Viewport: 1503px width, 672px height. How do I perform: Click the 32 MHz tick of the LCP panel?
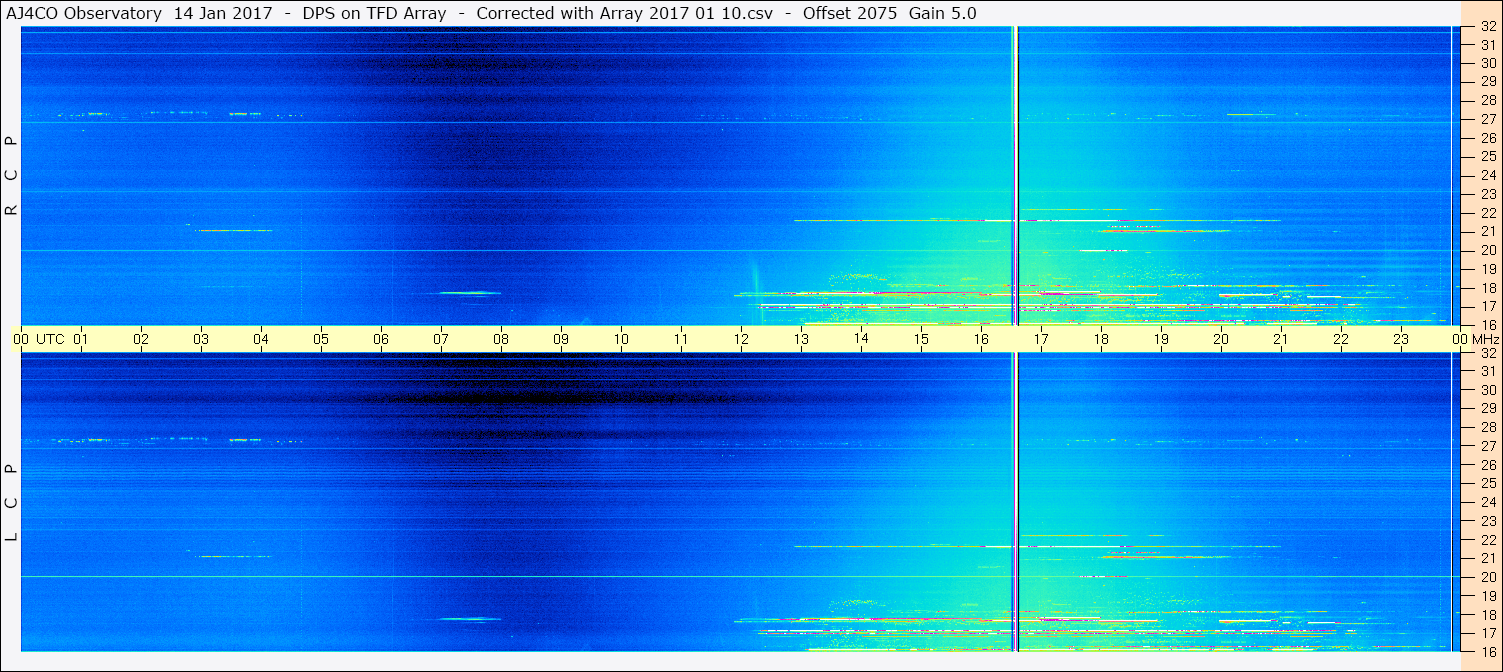[x=1488, y=353]
